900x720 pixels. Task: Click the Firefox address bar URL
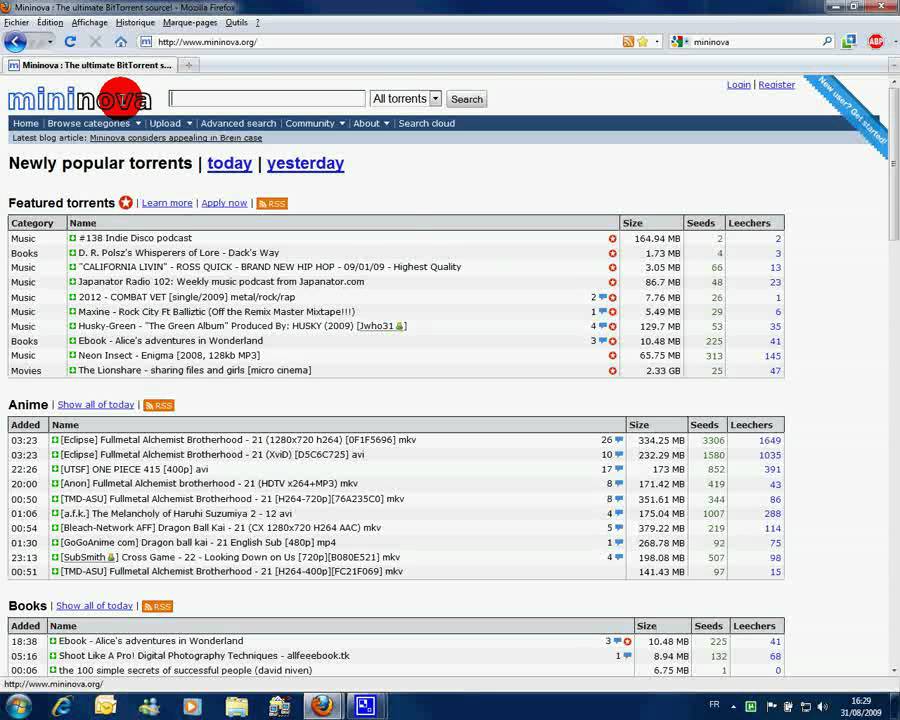207,42
